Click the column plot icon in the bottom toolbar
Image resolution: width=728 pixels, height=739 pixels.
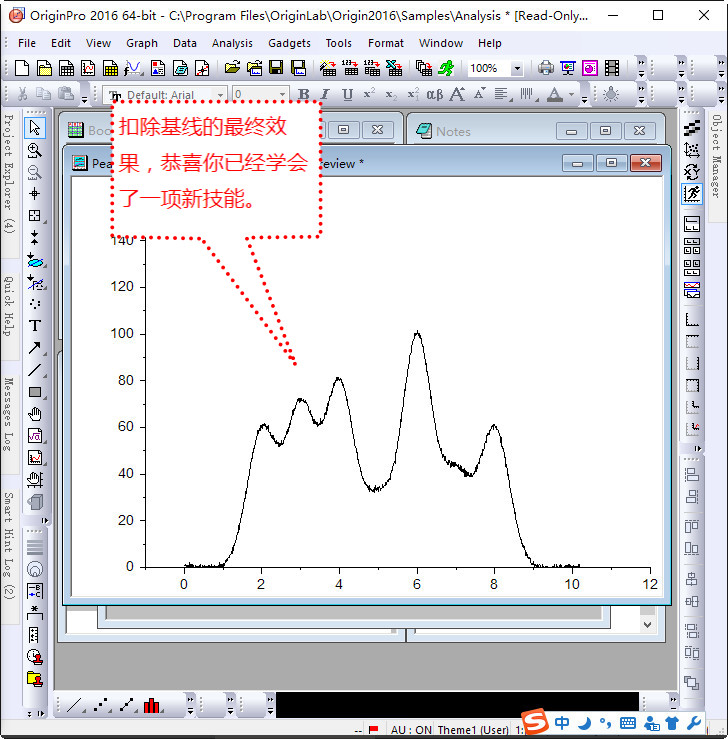(x=152, y=706)
